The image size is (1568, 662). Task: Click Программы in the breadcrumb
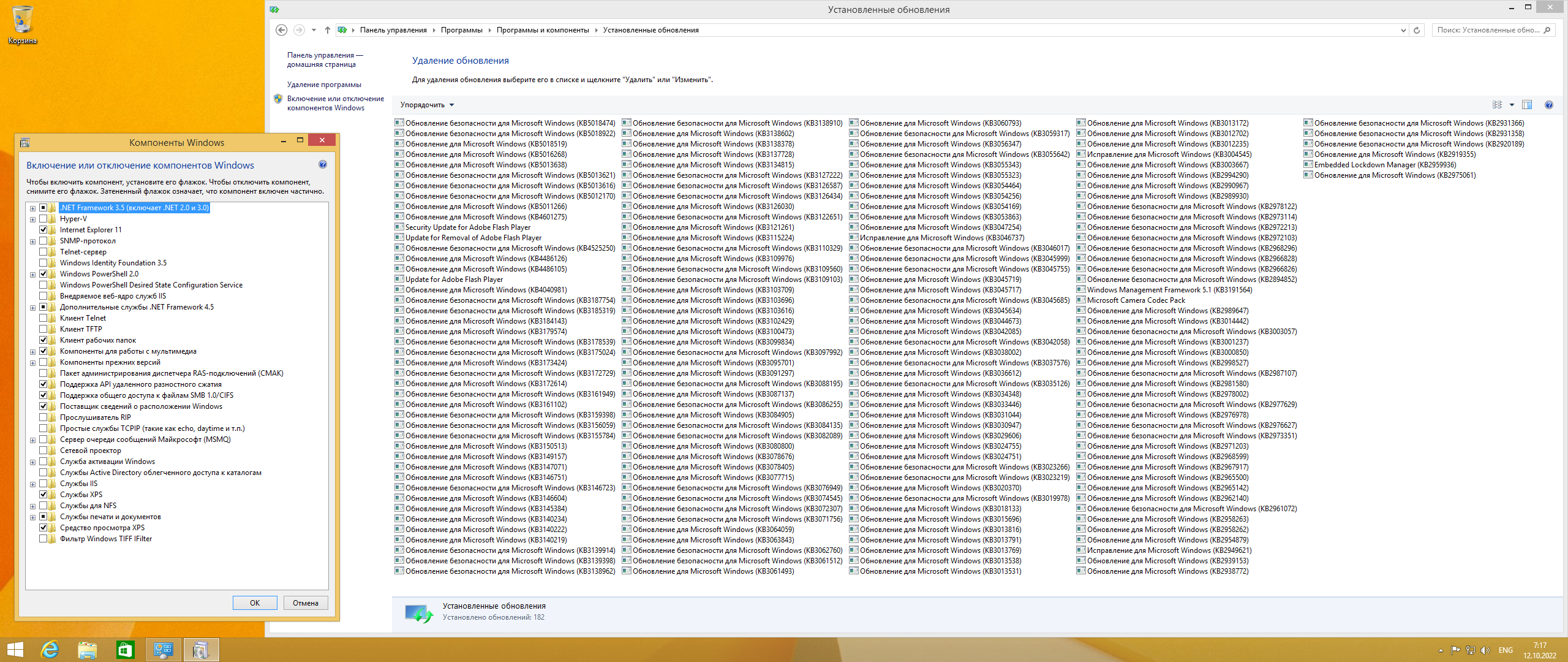(x=461, y=30)
